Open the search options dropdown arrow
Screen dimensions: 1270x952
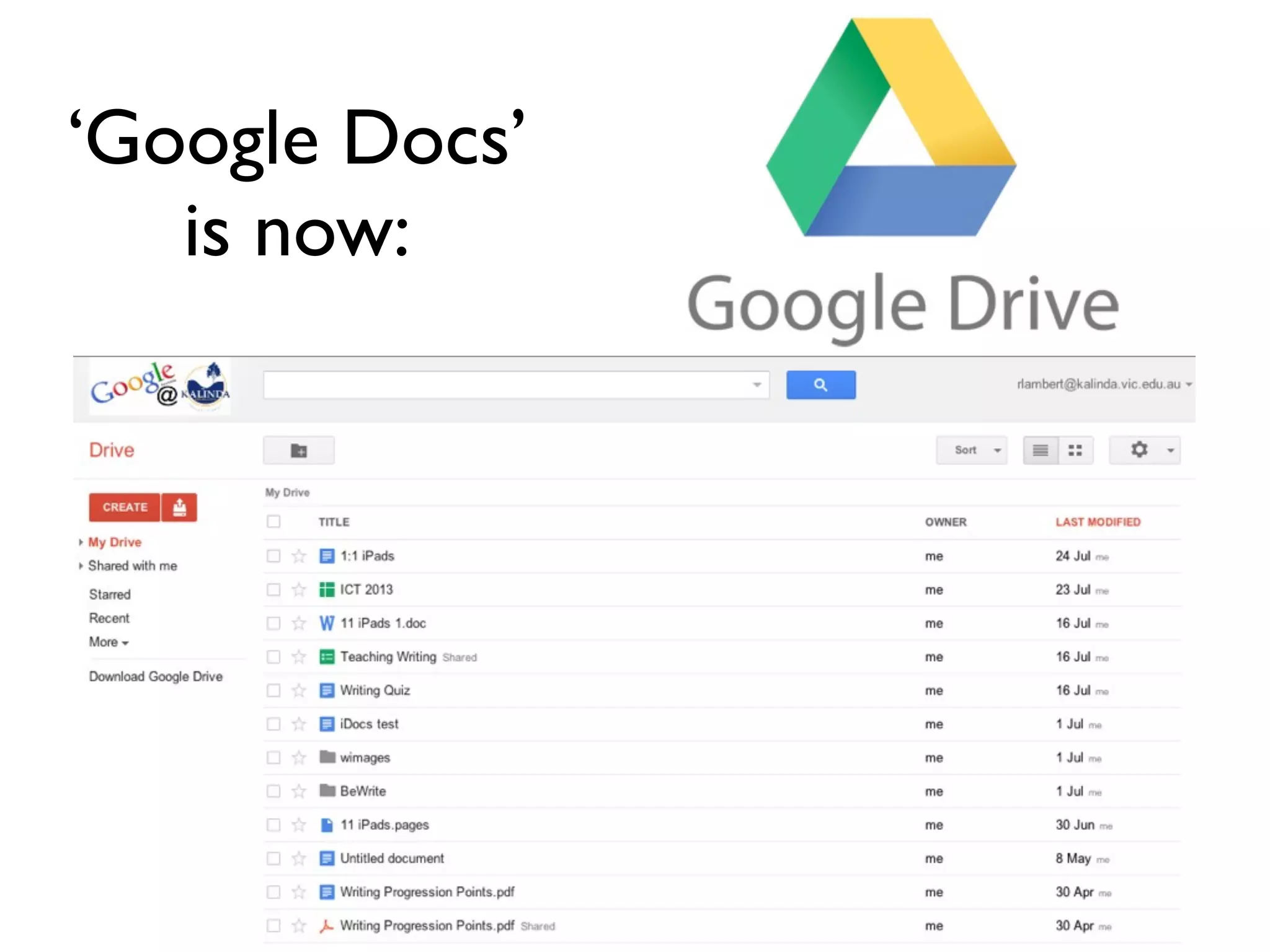click(x=757, y=385)
